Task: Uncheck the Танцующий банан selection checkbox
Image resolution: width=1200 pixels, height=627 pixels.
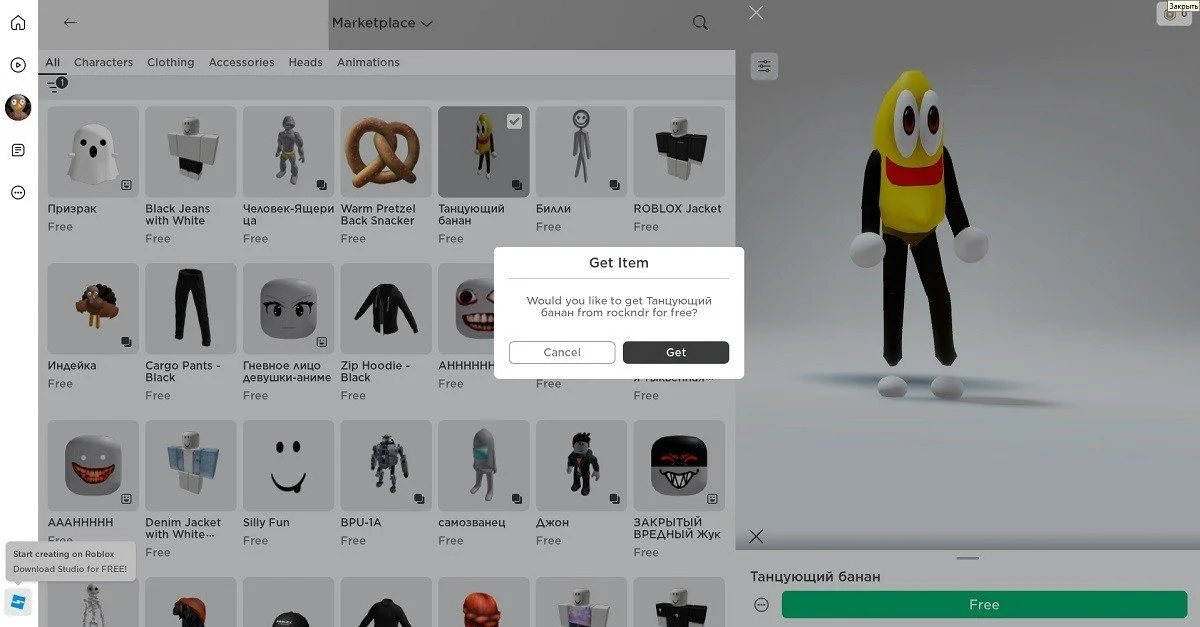Action: [x=514, y=121]
